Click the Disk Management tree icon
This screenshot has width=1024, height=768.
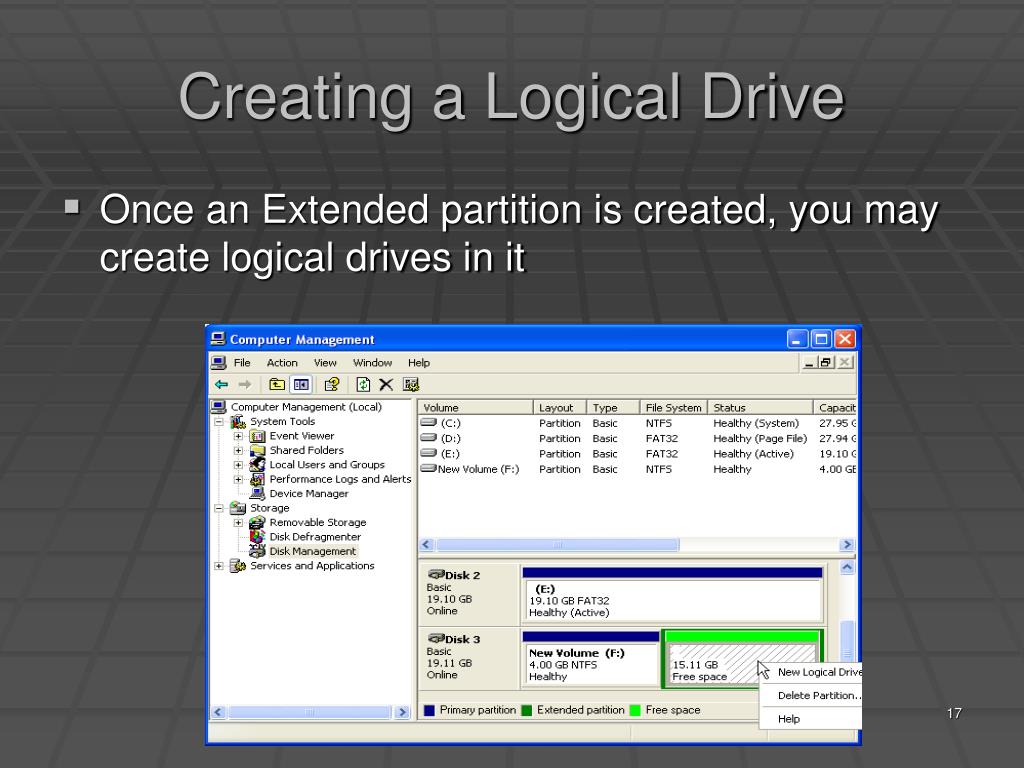(257, 551)
